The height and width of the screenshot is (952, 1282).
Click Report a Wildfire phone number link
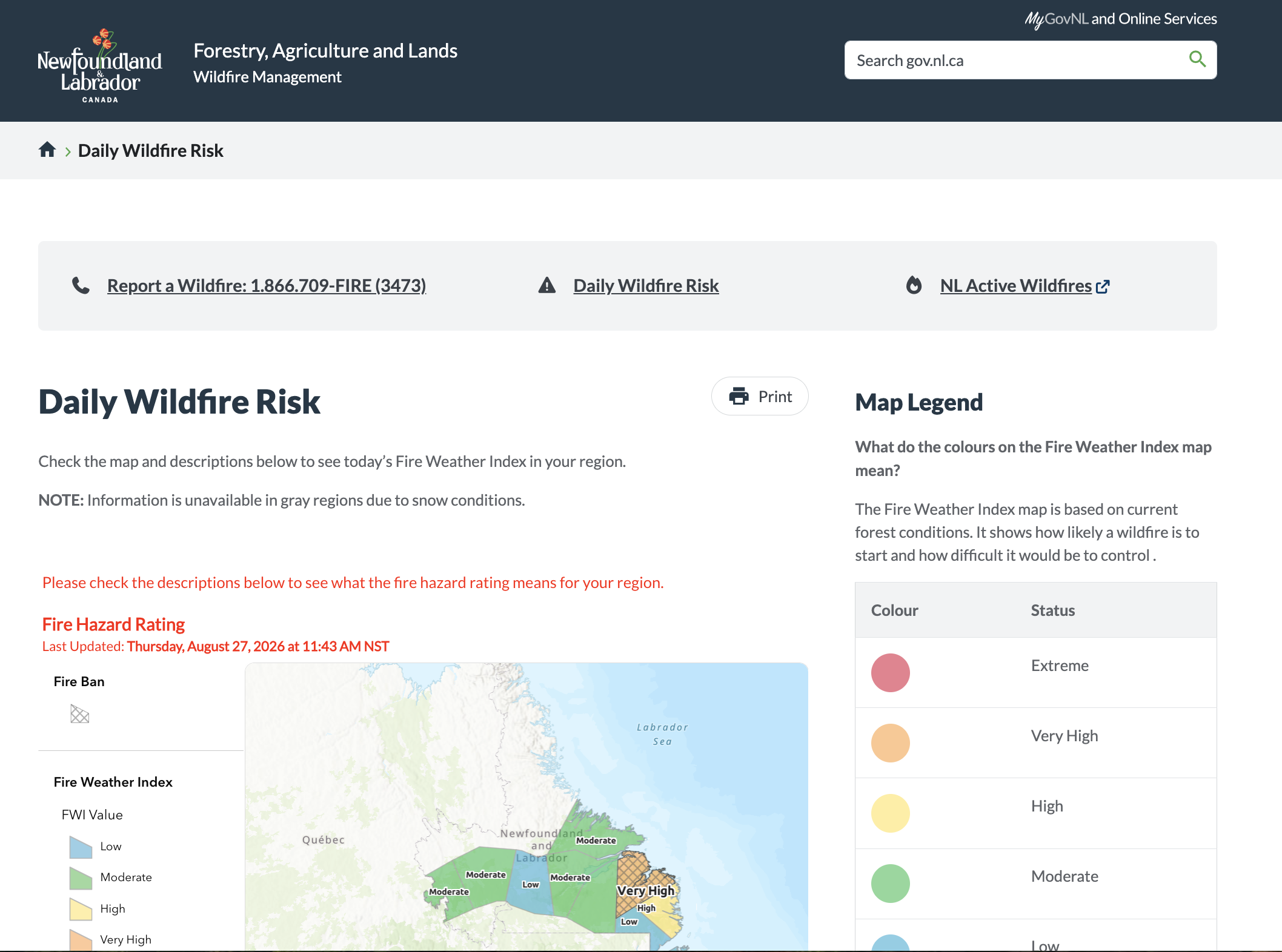(x=267, y=285)
